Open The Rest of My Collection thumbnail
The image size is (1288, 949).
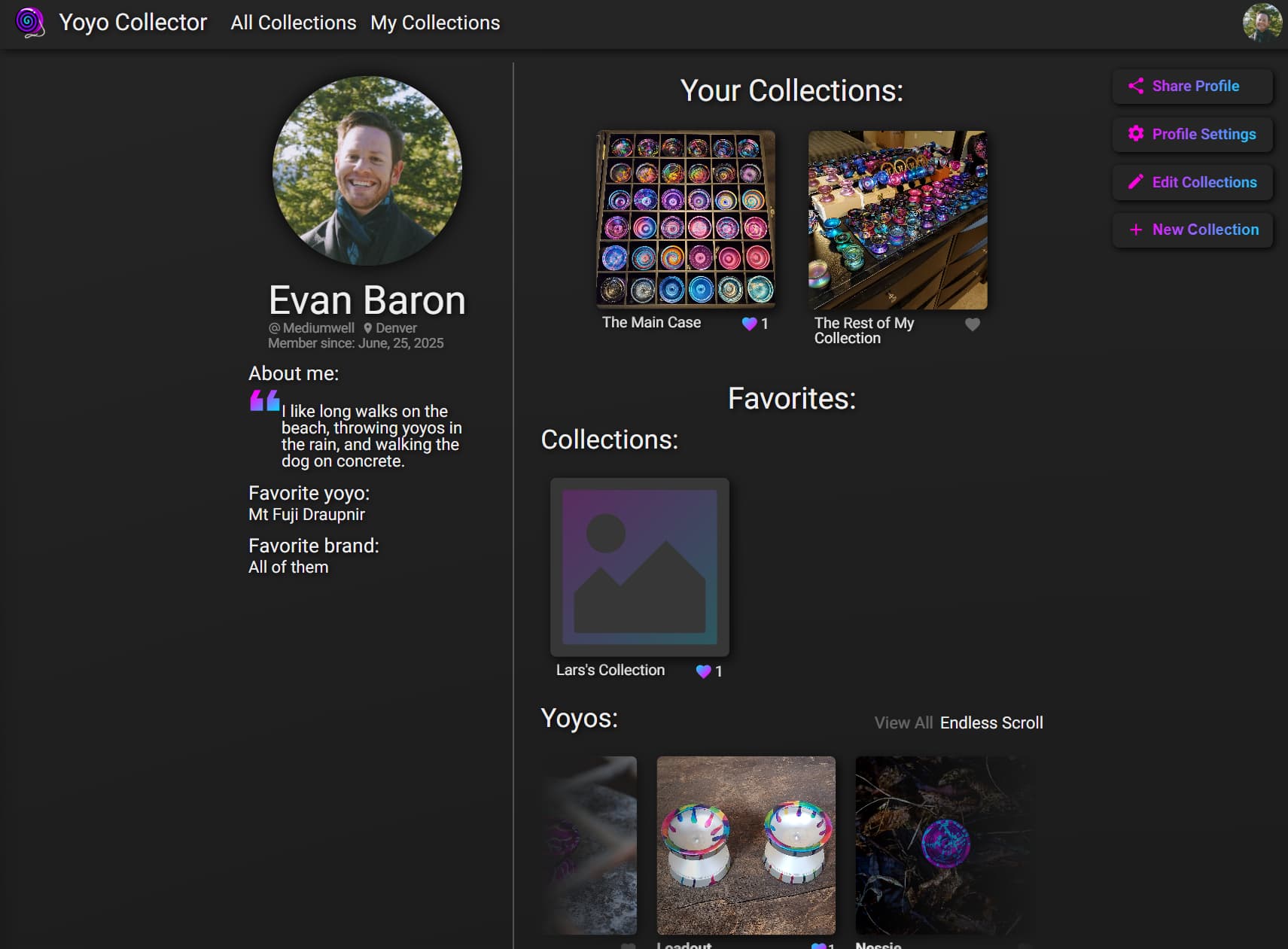[x=898, y=220]
